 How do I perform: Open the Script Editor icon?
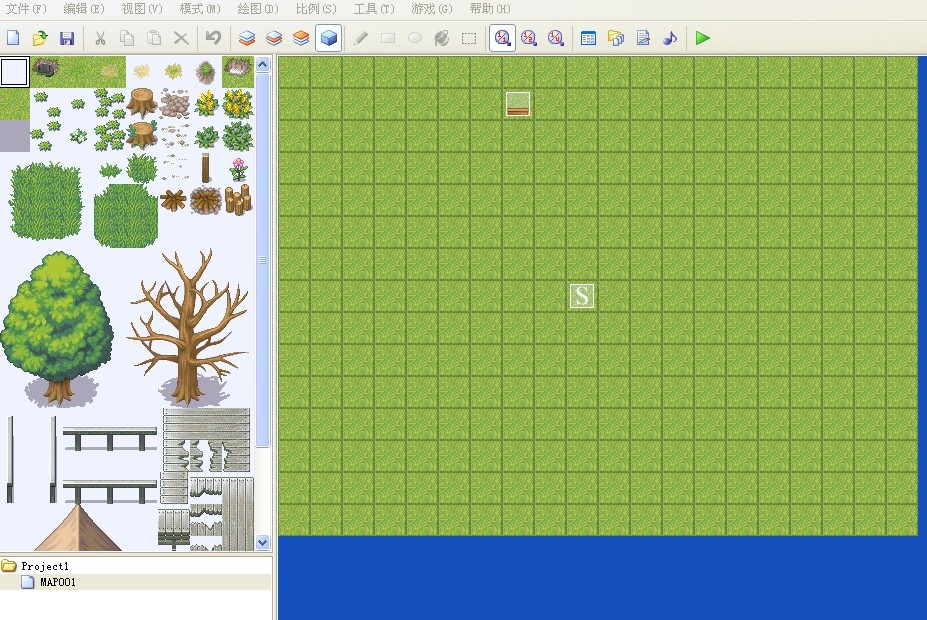pyautogui.click(x=643, y=38)
